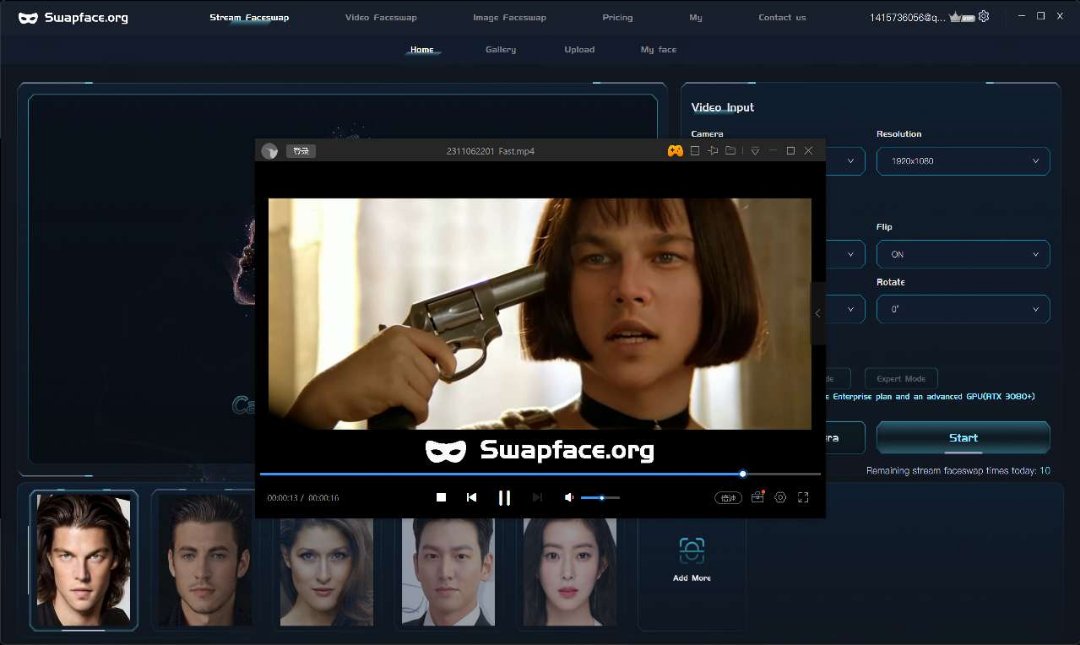Open the Flip dropdown set to ON
Screen dimensions: 1080x645
point(963,254)
